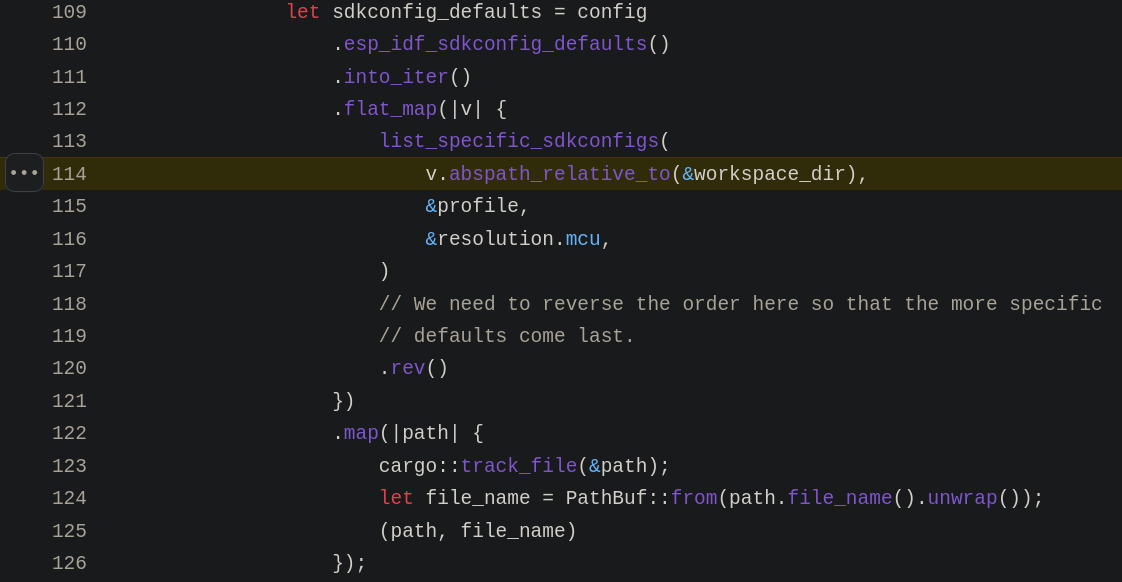This screenshot has height=582, width=1122.
Task: Click line number 126 in the gutter
Action: tap(69, 563)
